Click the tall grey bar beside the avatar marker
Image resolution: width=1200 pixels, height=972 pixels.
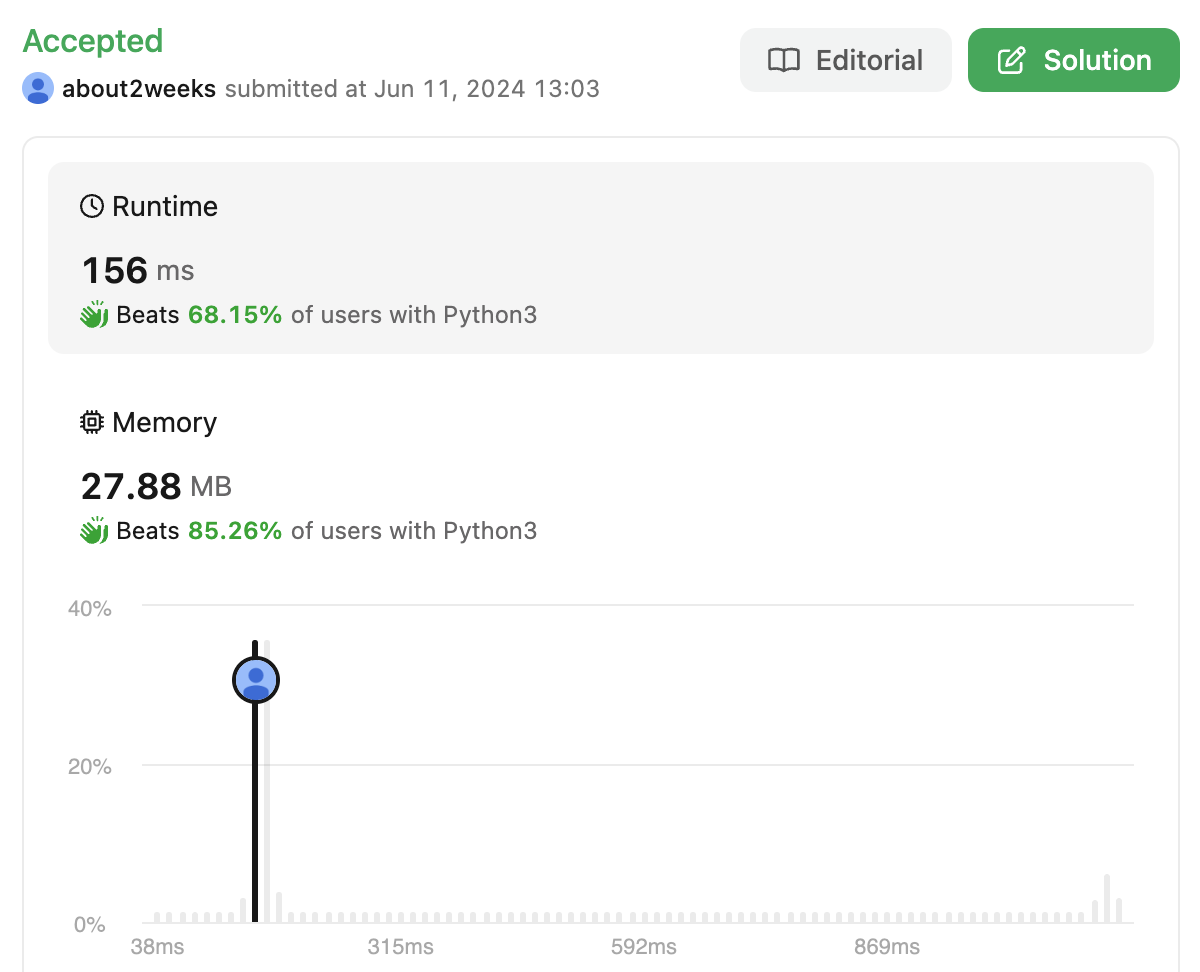coord(267,780)
